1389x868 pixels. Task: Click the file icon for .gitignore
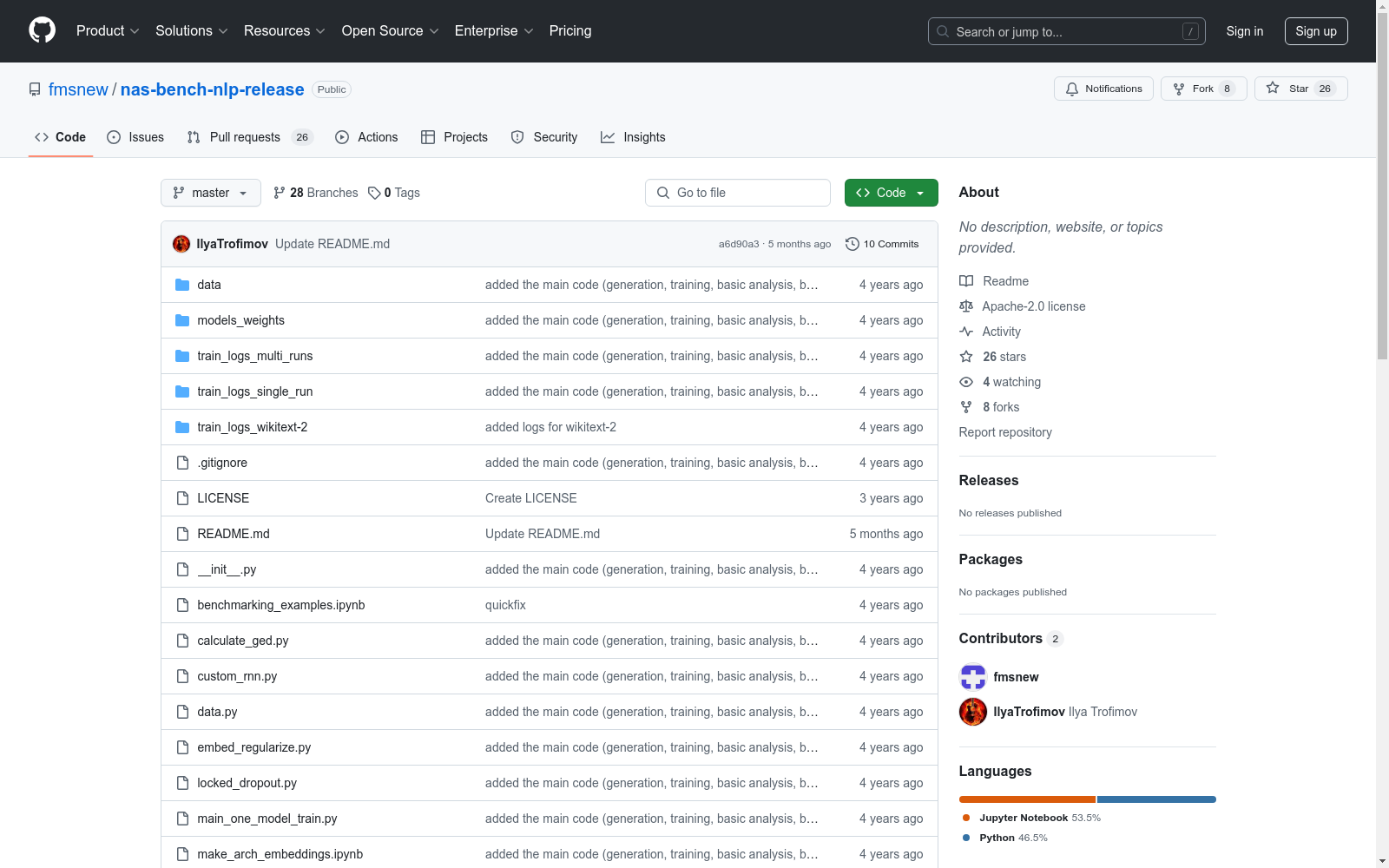[x=182, y=463]
